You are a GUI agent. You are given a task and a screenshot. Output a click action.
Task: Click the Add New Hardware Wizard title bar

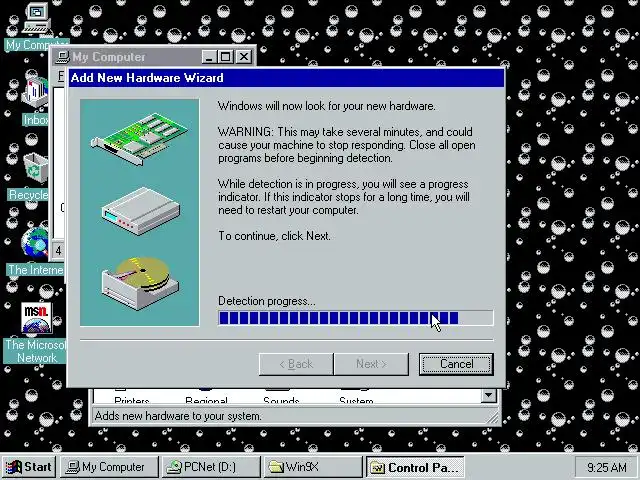point(287,78)
